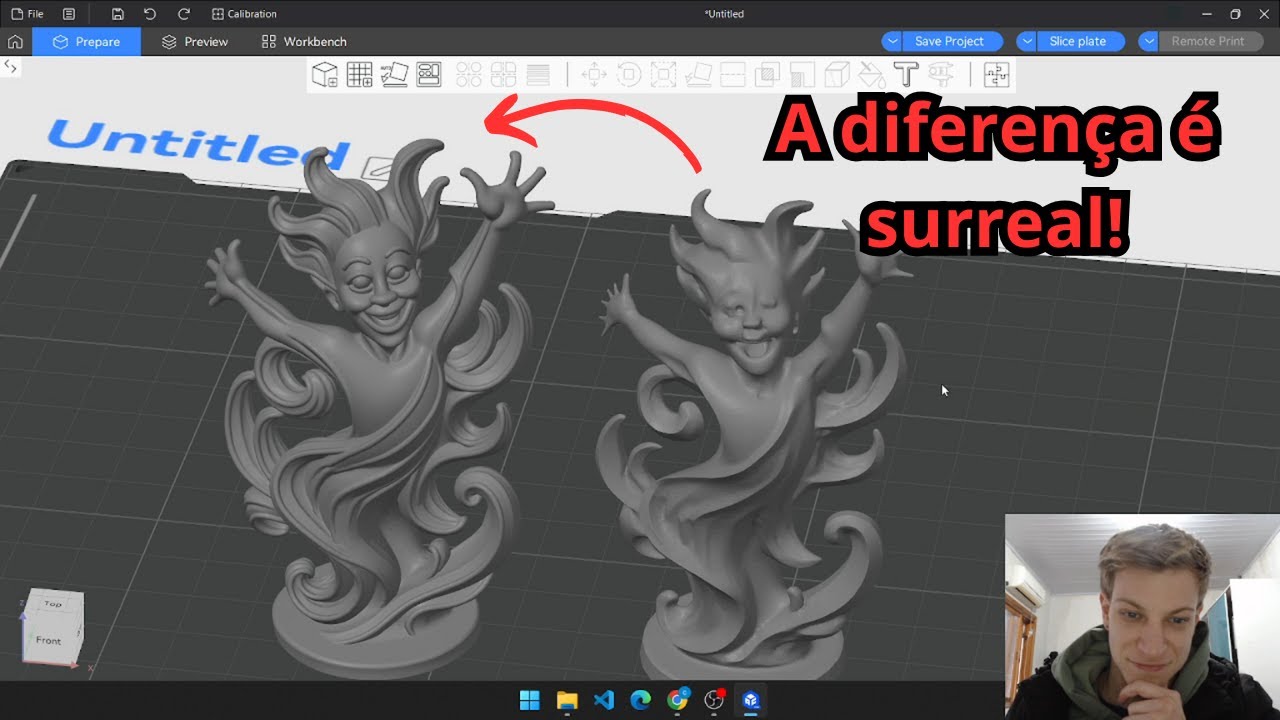Select the Scale tool
Viewport: 1280px width, 720px height.
pos(663,75)
